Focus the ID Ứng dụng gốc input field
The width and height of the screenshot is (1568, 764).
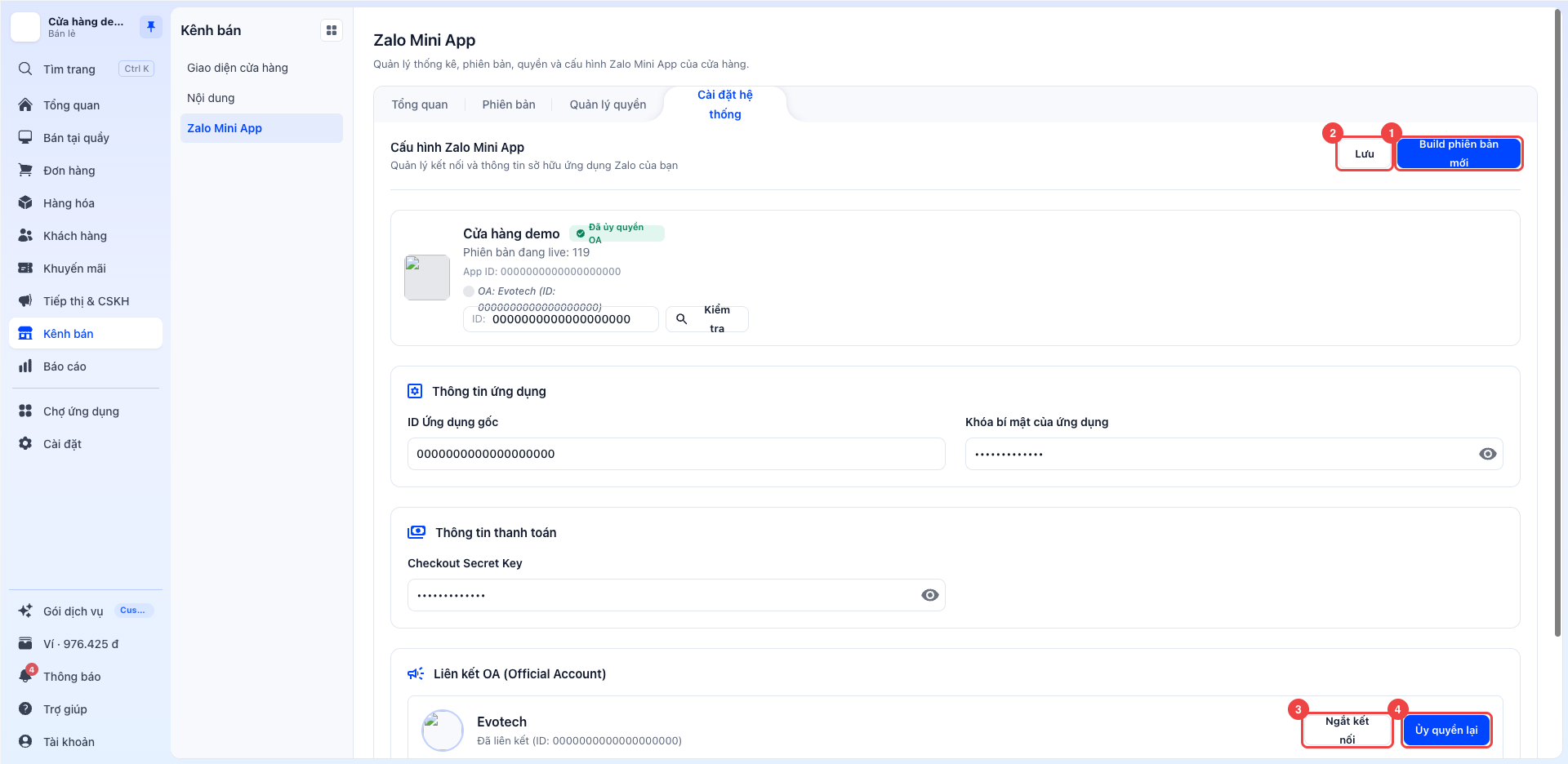(x=676, y=454)
